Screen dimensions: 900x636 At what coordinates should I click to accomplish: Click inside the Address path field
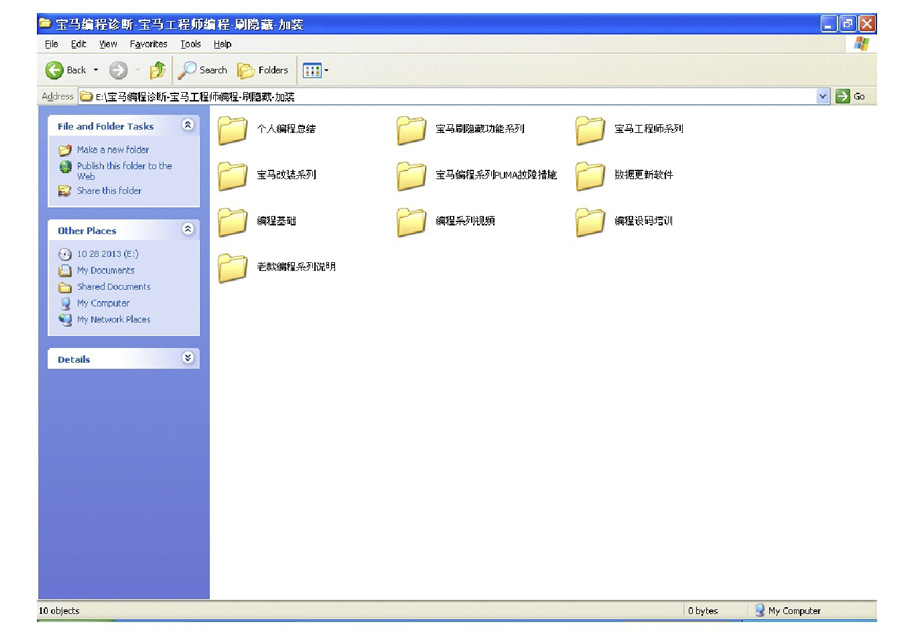(x=450, y=96)
